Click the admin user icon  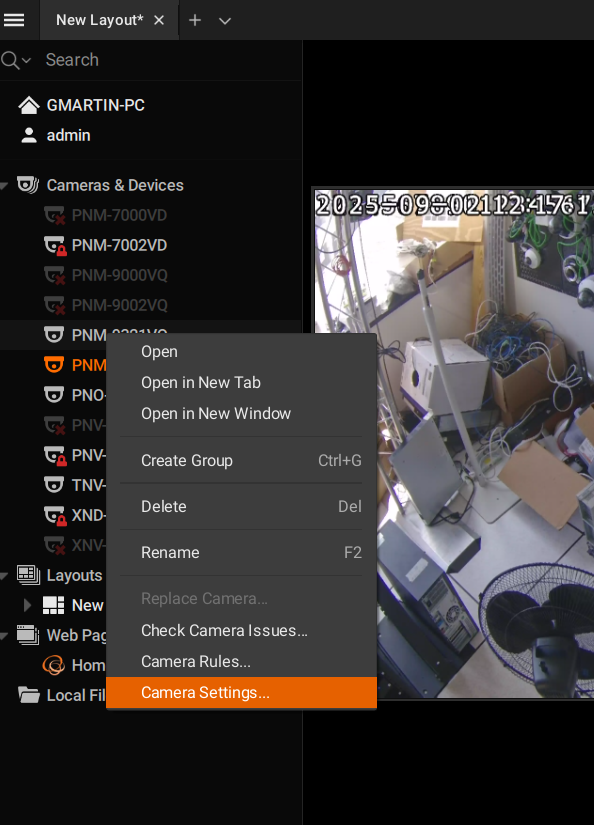point(29,135)
